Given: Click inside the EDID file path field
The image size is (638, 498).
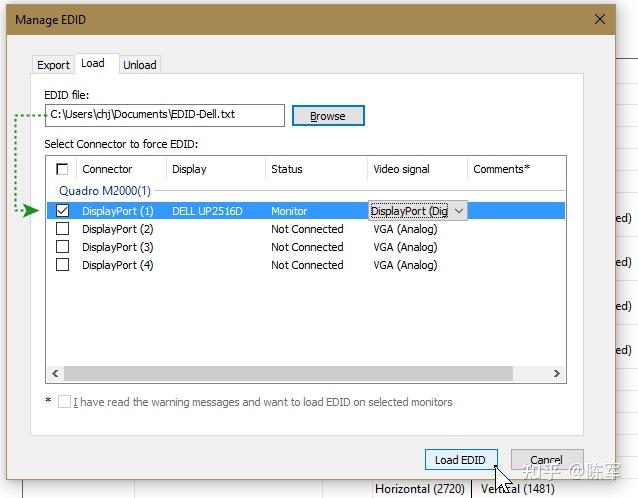Looking at the screenshot, I should click(x=164, y=115).
